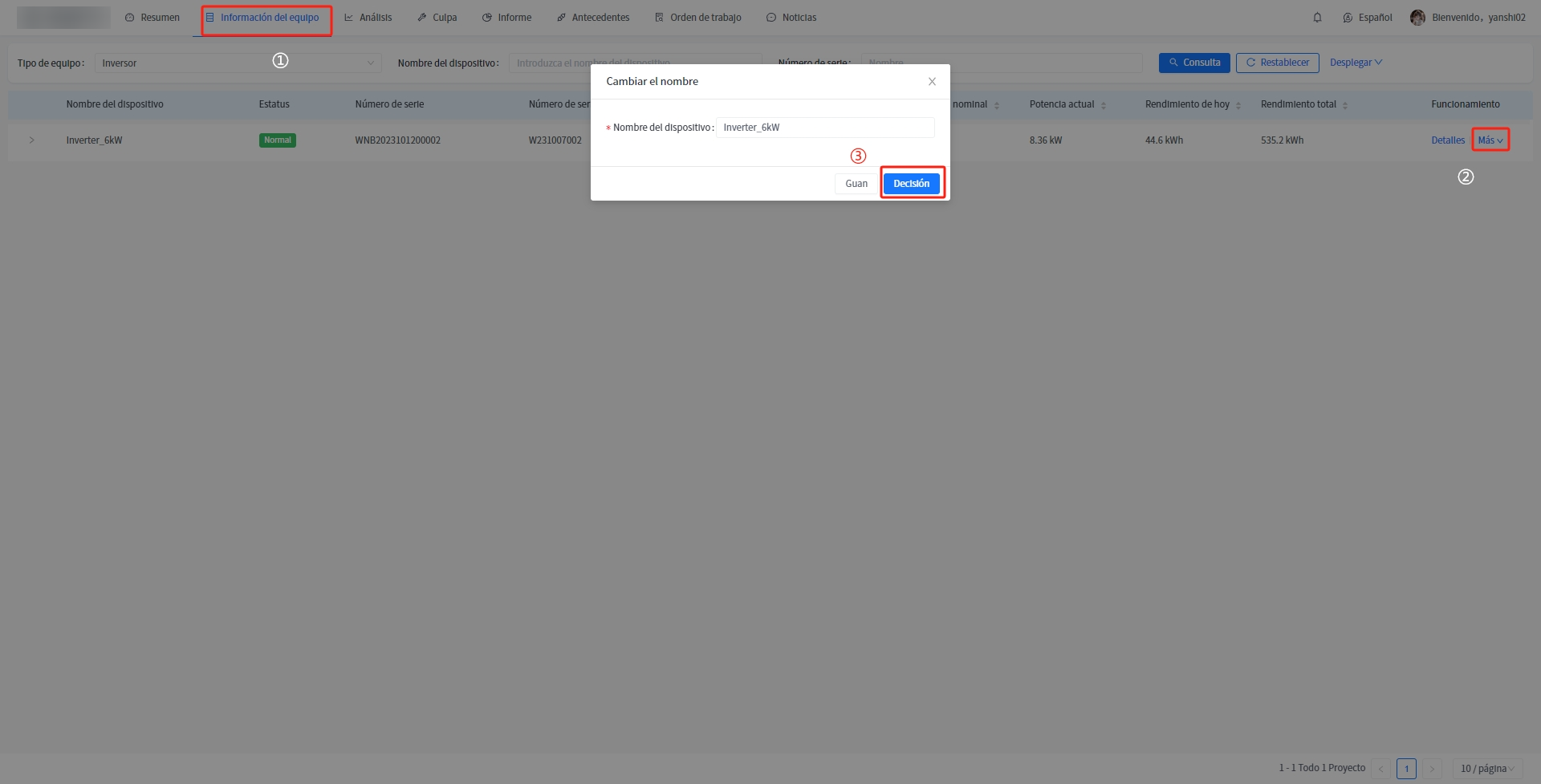Sort by Potencia actual column
This screenshot has width=1541, height=784.
click(1104, 105)
